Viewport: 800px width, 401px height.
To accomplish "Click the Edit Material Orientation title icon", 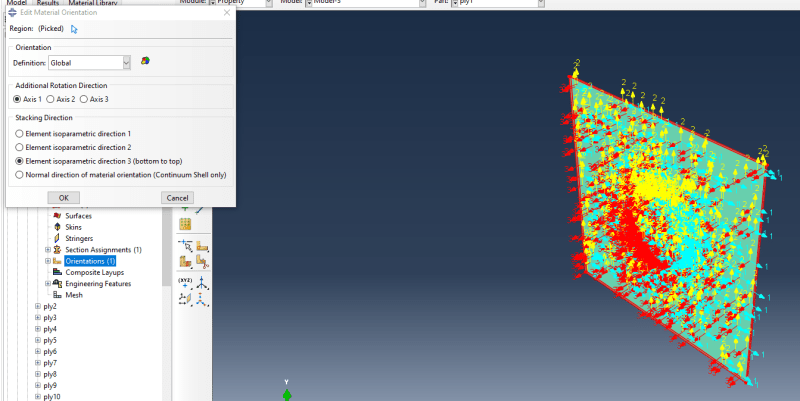I will pos(12,12).
